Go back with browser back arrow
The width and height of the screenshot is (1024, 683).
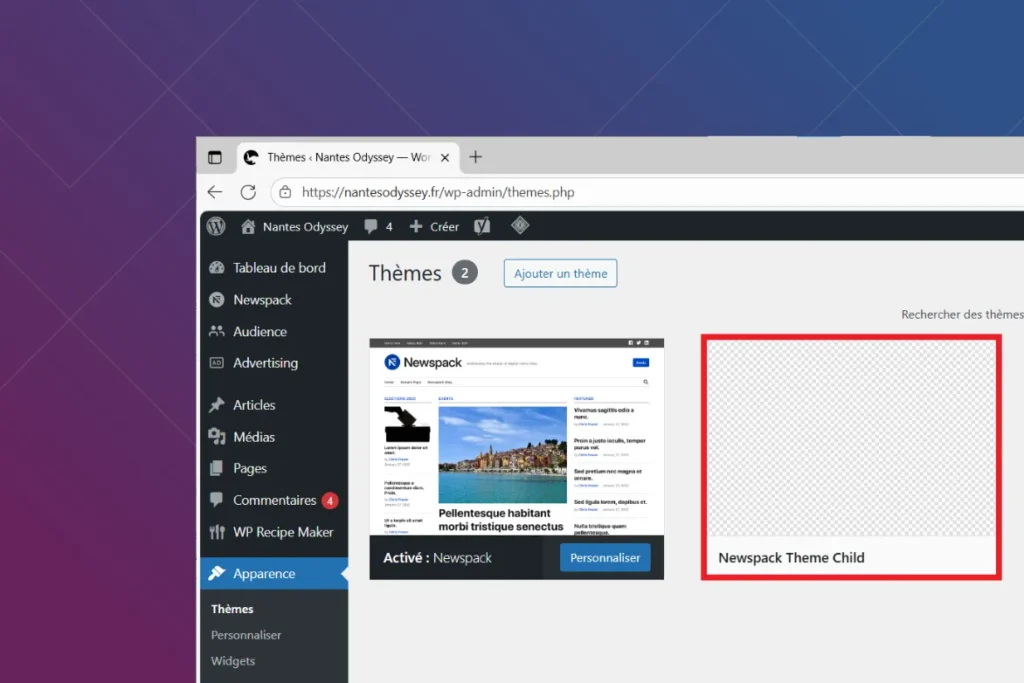click(x=215, y=192)
